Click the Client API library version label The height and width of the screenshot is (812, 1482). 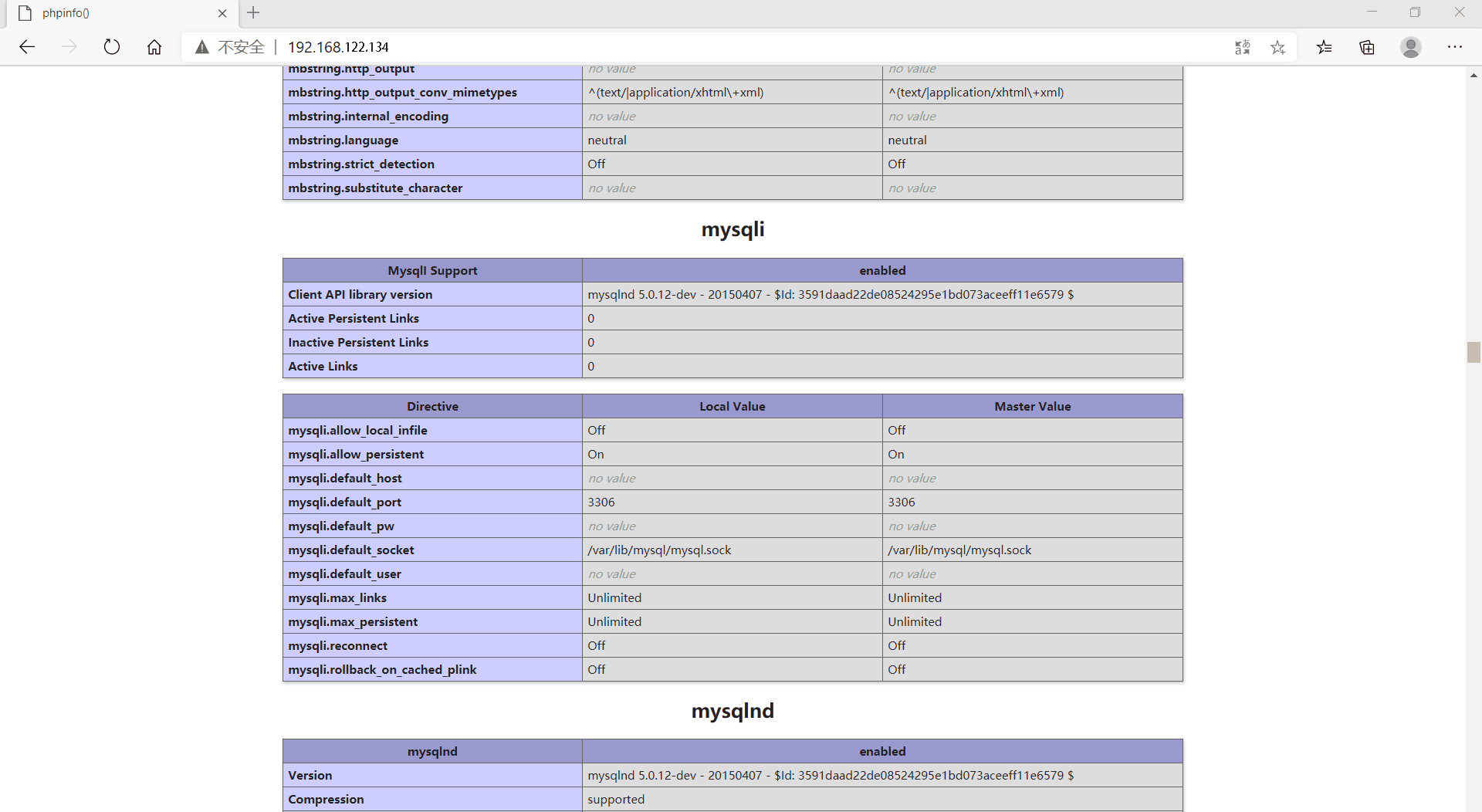[x=360, y=294]
